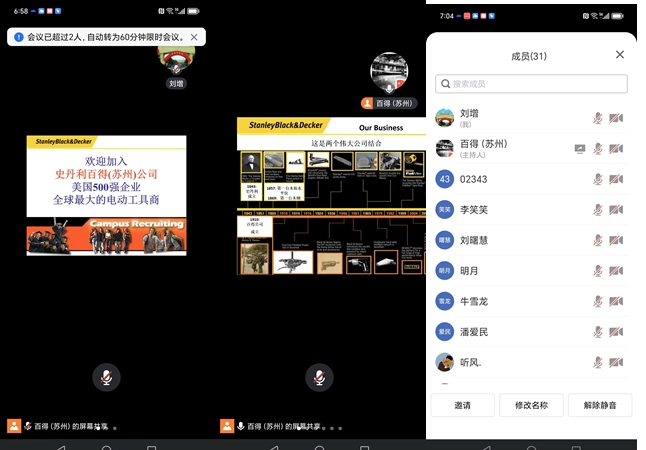The image size is (646, 450).
Task: Open 听风.'s avatar in the member list
Action: point(445,362)
